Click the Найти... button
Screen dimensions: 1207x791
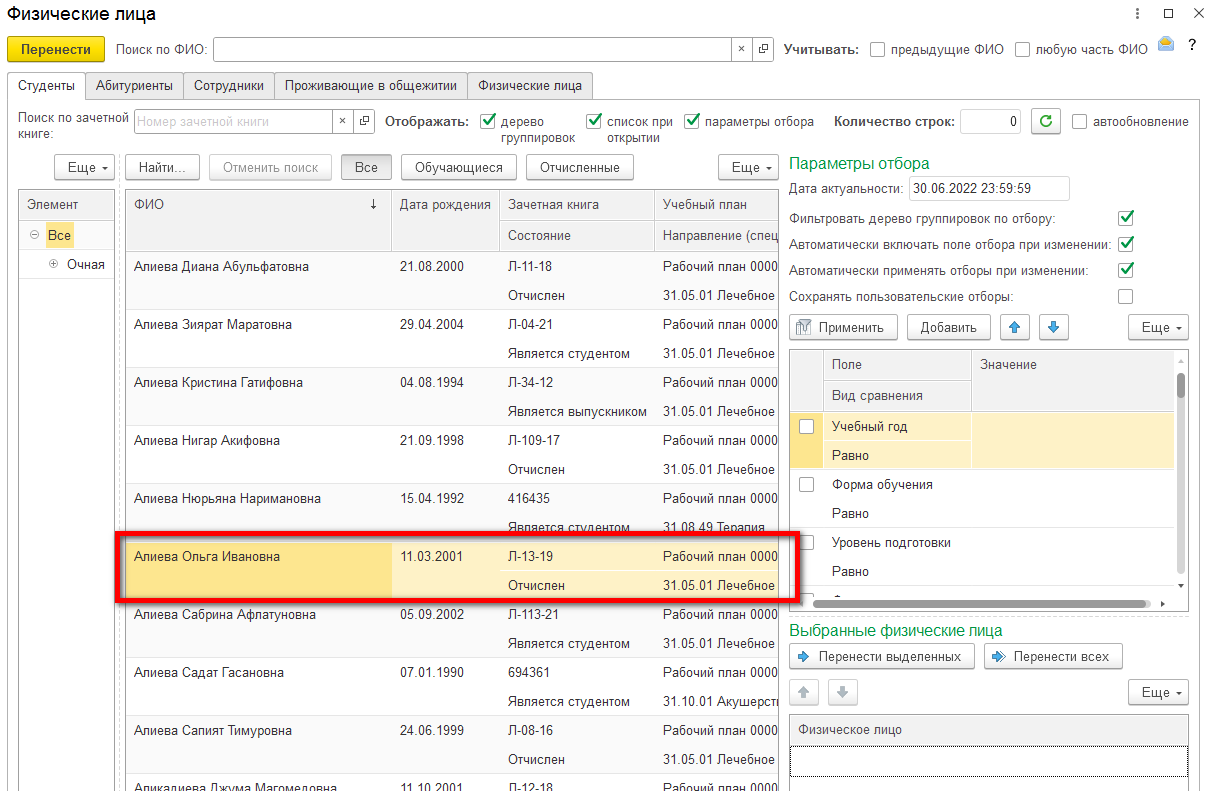(x=164, y=167)
